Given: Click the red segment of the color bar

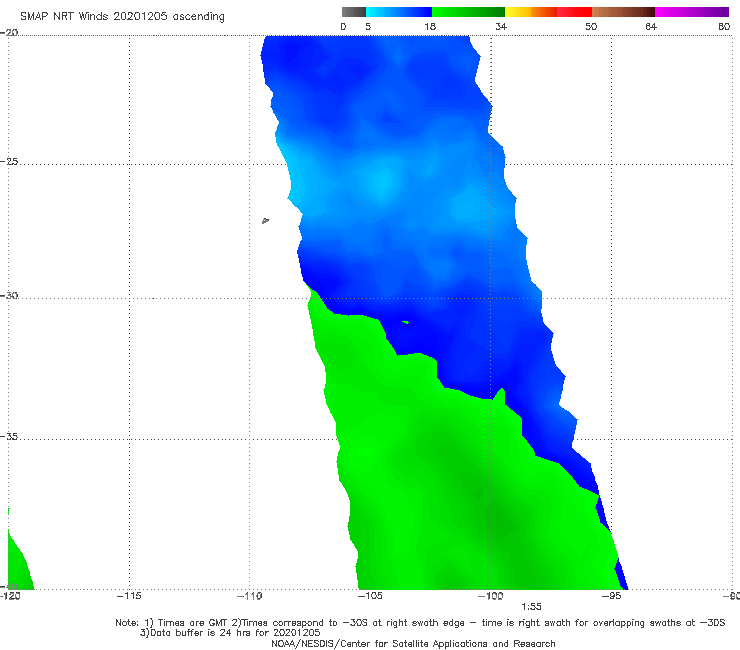Looking at the screenshot, I should [574, 12].
